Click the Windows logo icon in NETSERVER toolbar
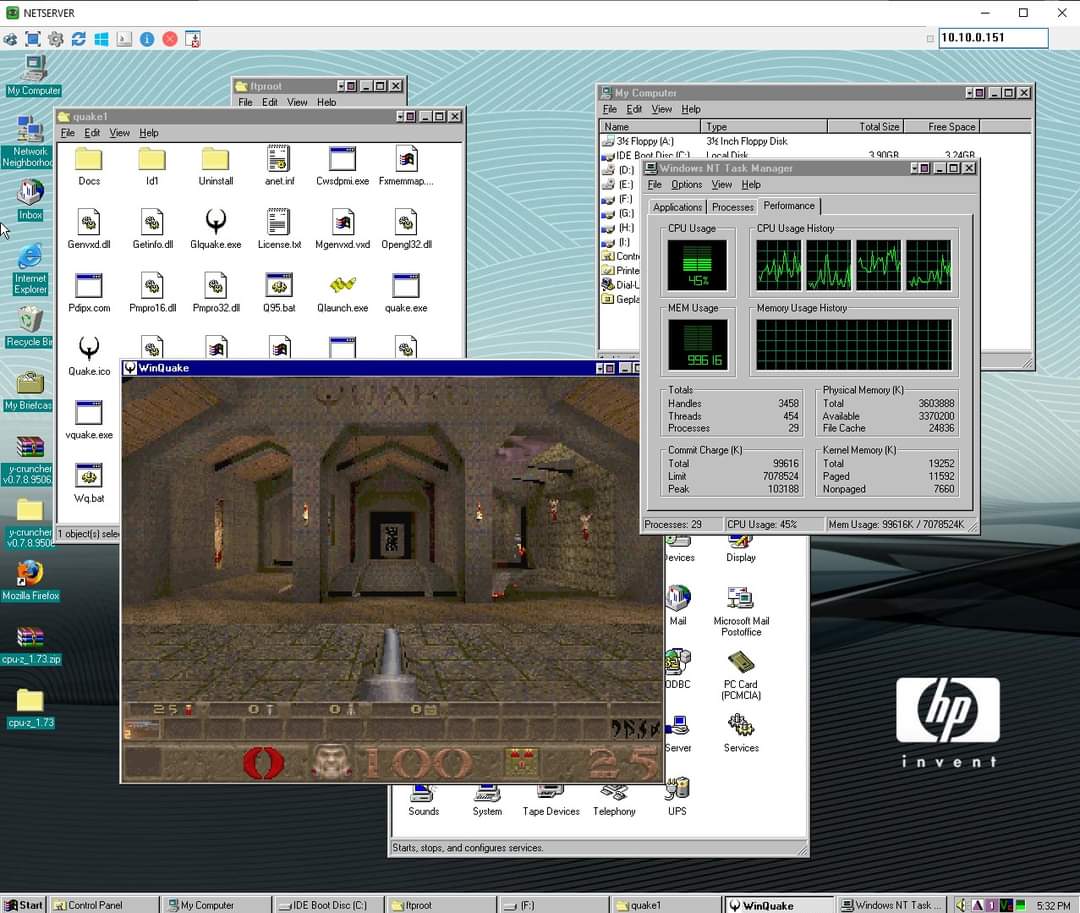Screen dimensions: 1080x913 101,39
